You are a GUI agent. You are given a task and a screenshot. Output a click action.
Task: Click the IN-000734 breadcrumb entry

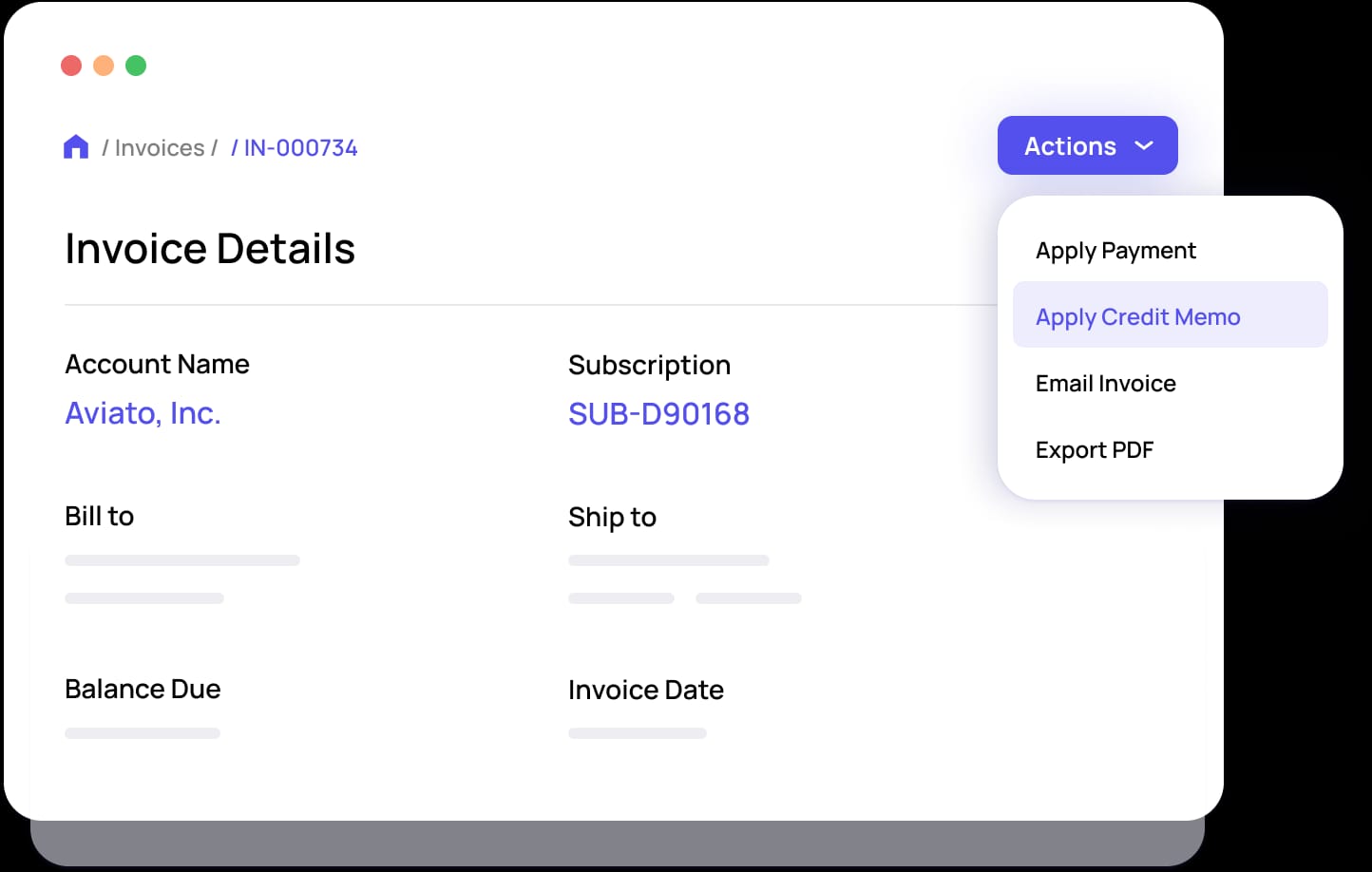coord(299,147)
